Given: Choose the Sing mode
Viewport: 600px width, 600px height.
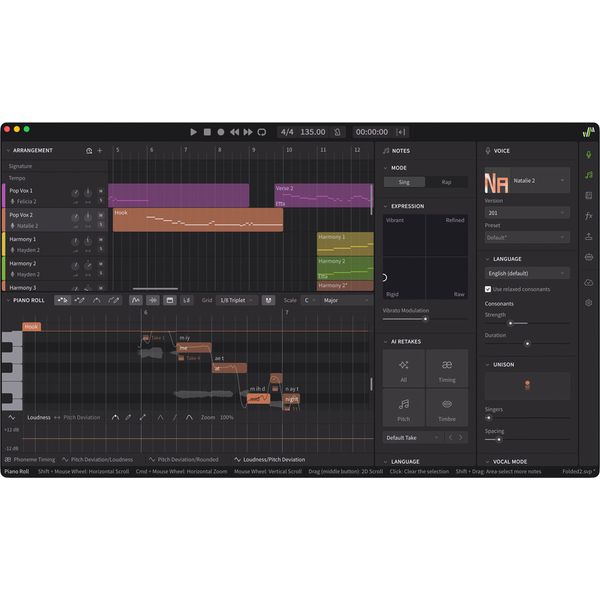Looking at the screenshot, I should (404, 182).
